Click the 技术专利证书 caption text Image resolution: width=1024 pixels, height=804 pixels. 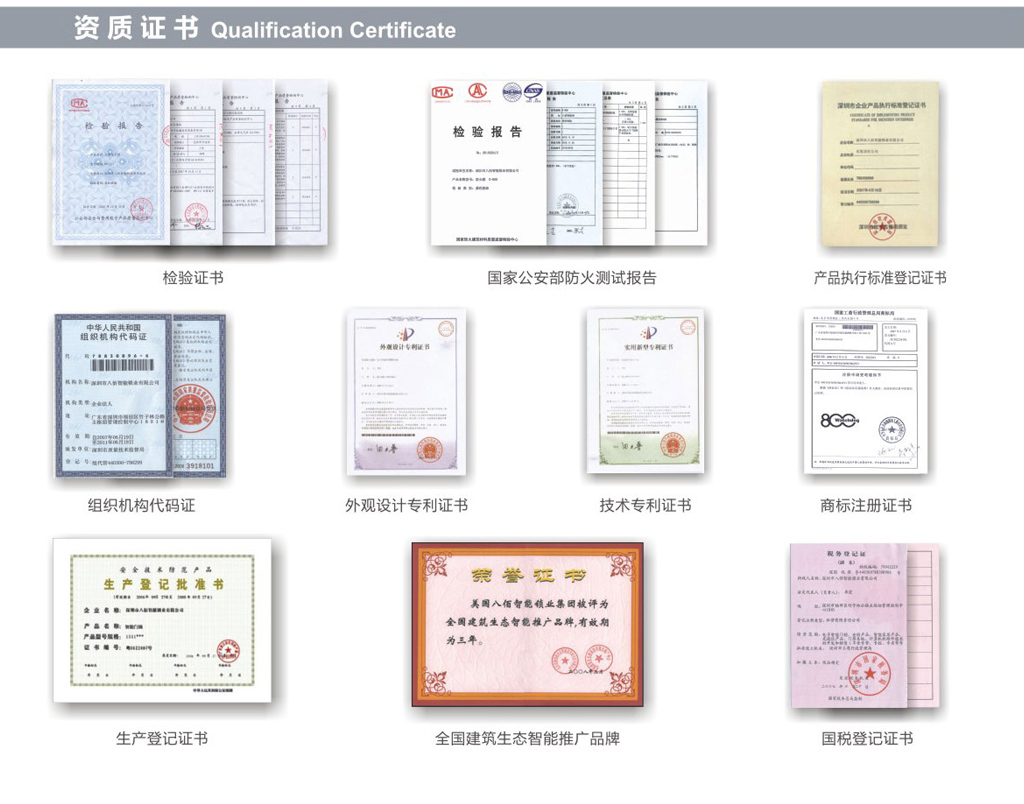click(x=645, y=506)
